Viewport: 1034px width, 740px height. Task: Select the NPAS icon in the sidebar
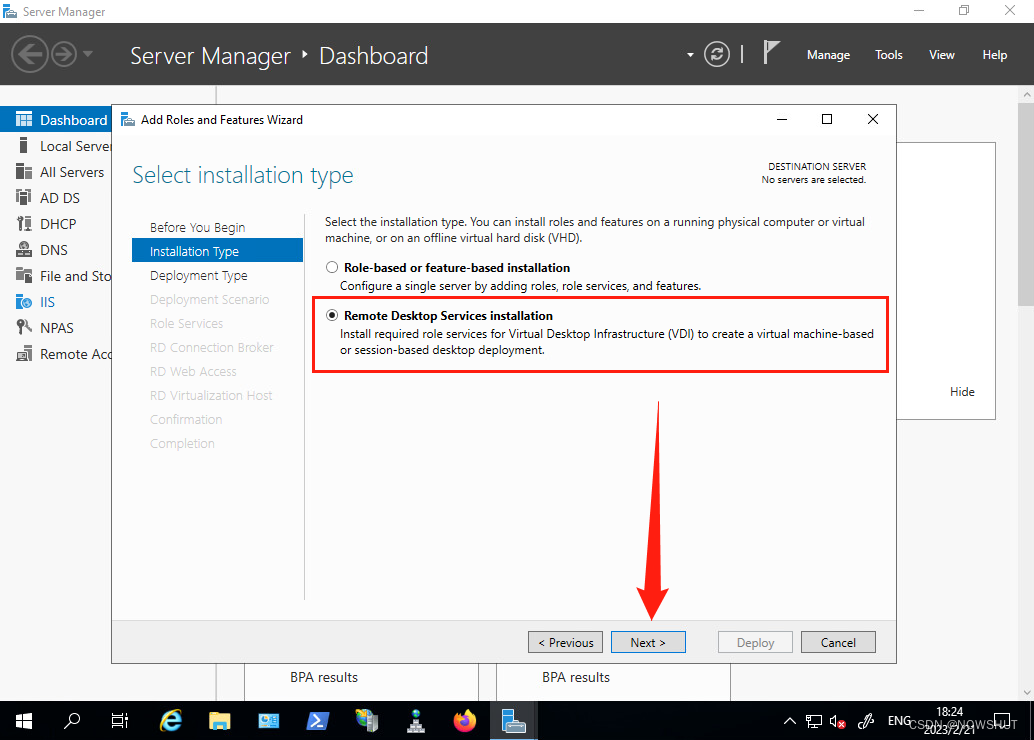[x=24, y=328]
